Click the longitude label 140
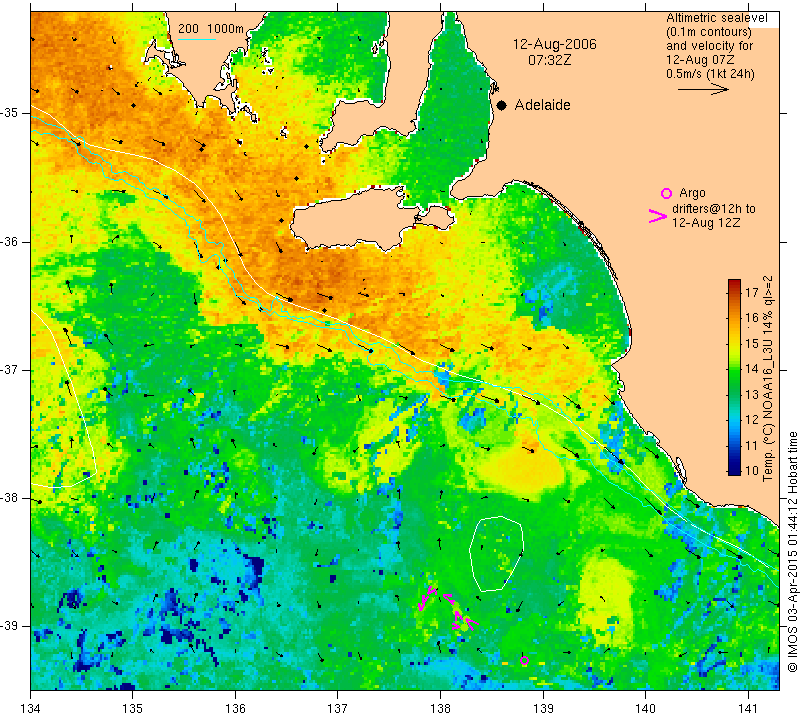800x720 pixels. tap(645, 709)
